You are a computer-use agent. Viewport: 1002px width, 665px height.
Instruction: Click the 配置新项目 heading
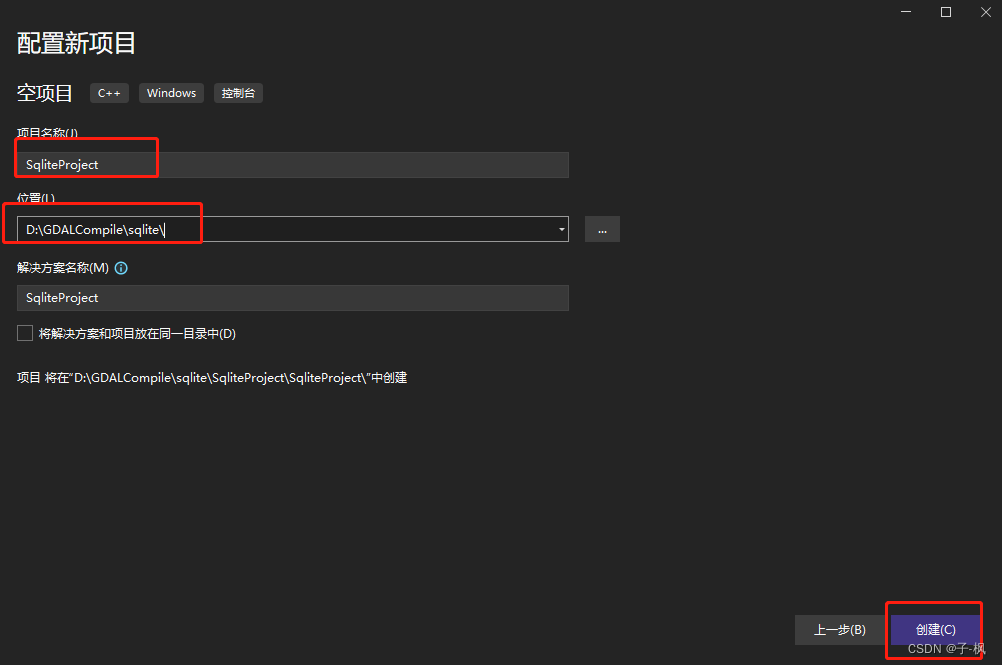[75, 43]
